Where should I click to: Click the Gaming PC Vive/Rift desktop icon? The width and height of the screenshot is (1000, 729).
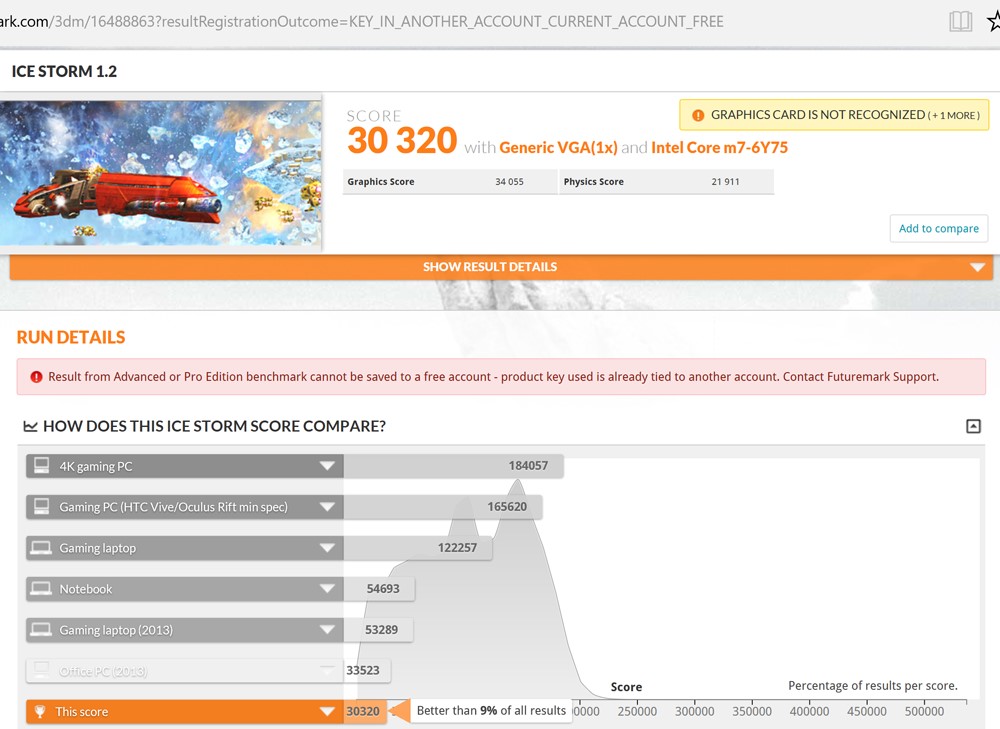(x=41, y=506)
